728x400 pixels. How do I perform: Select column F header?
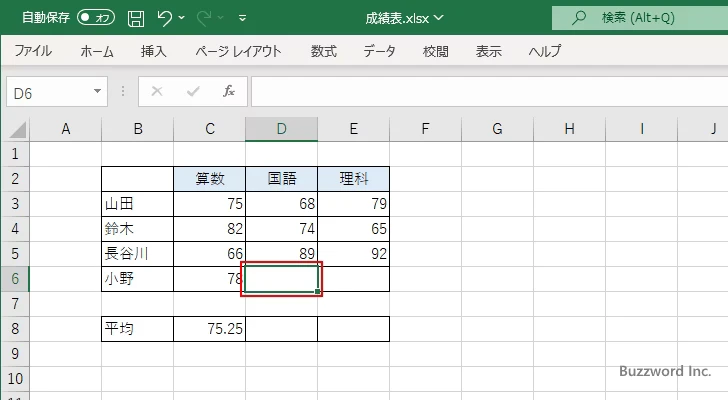point(425,129)
